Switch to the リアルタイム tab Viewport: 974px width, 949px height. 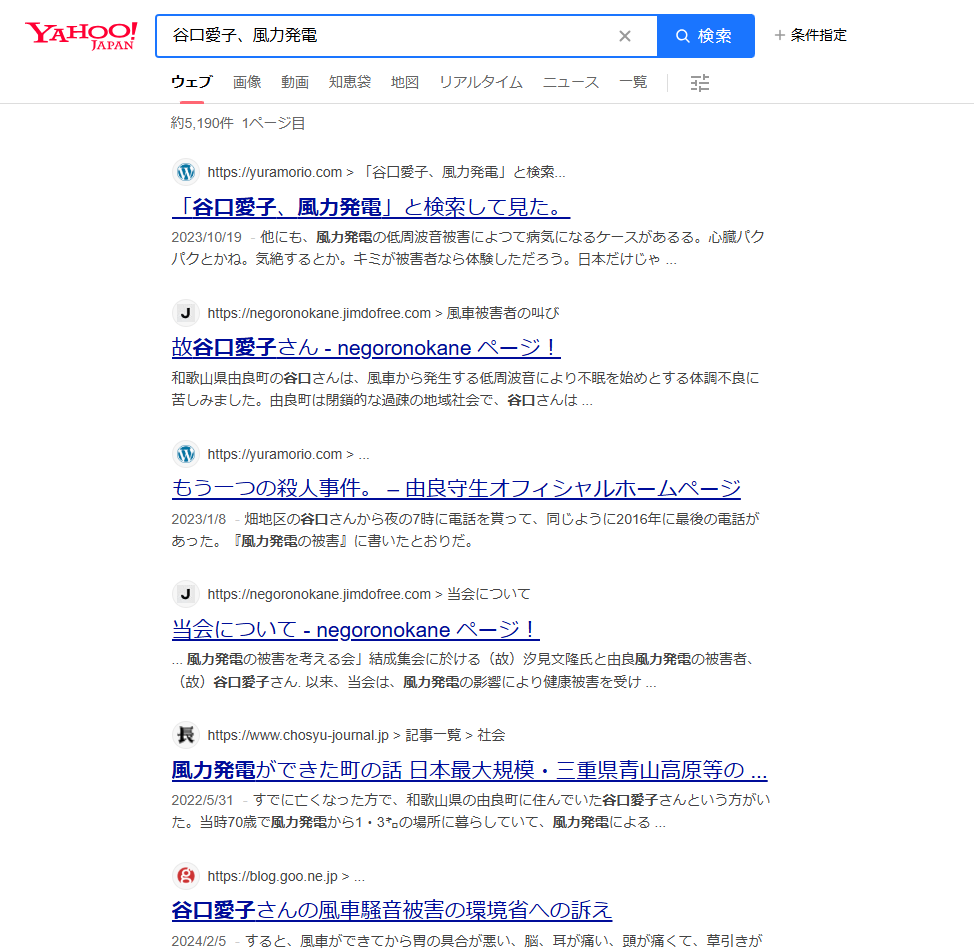click(x=481, y=82)
